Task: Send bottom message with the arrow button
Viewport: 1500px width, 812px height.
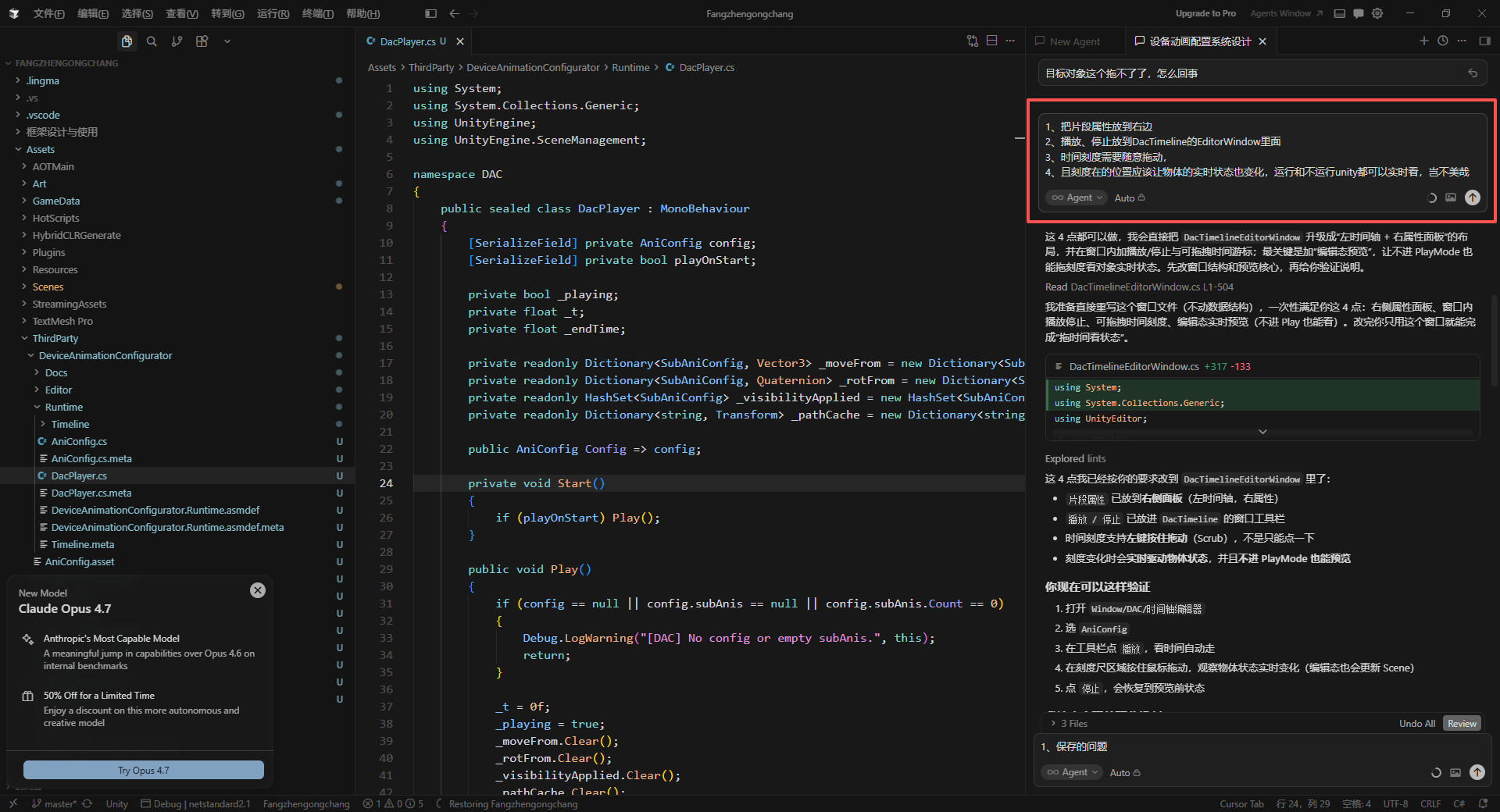Action: pyautogui.click(x=1477, y=772)
